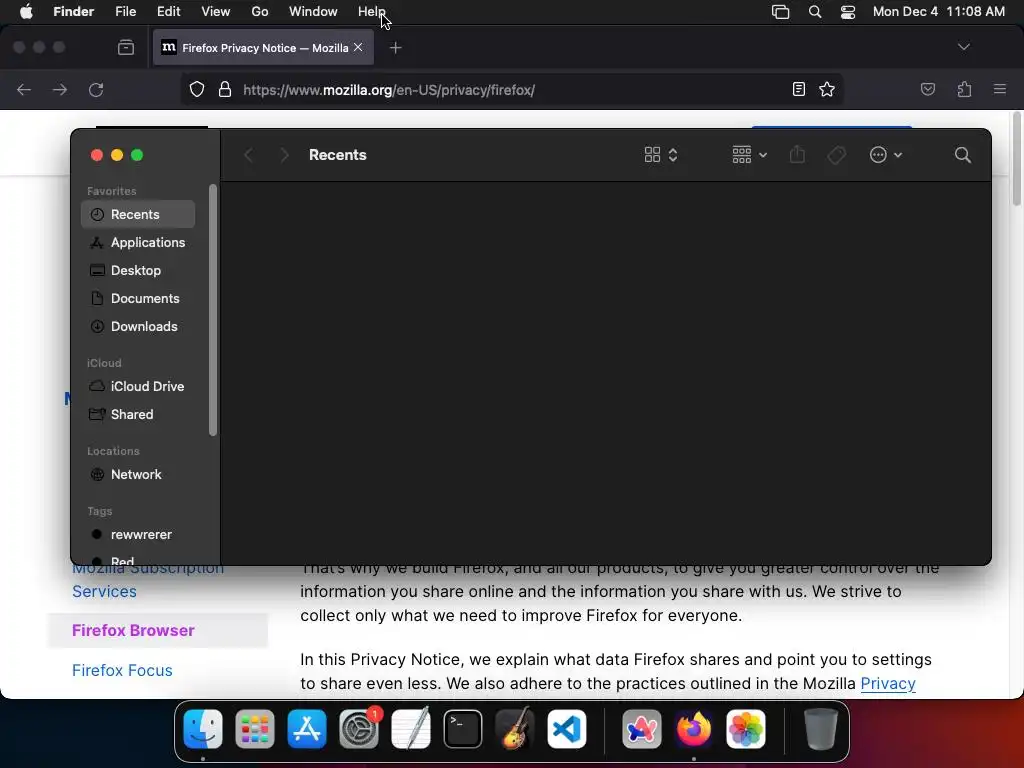1024x768 pixels.
Task: Click the Stage Manager windows icon in menu bar
Action: [x=780, y=12]
